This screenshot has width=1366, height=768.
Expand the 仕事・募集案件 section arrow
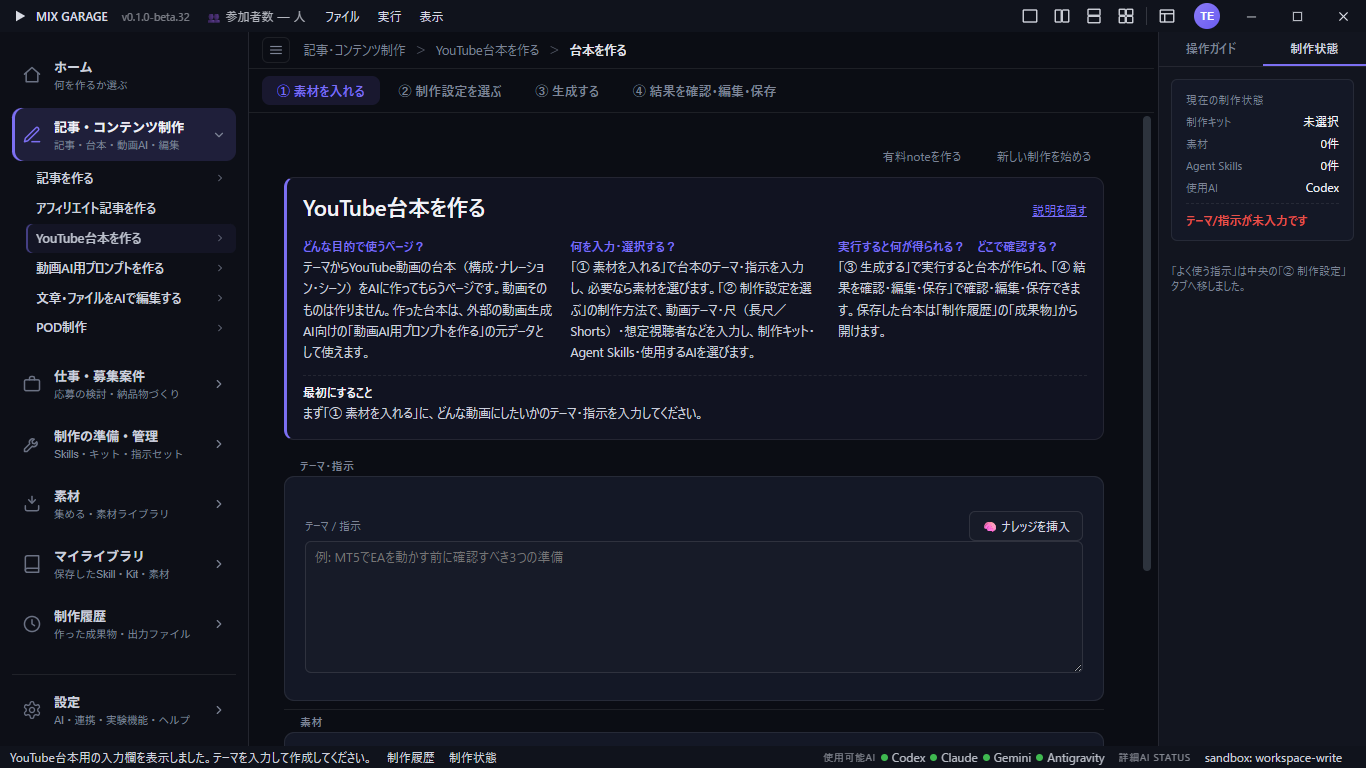click(x=219, y=384)
